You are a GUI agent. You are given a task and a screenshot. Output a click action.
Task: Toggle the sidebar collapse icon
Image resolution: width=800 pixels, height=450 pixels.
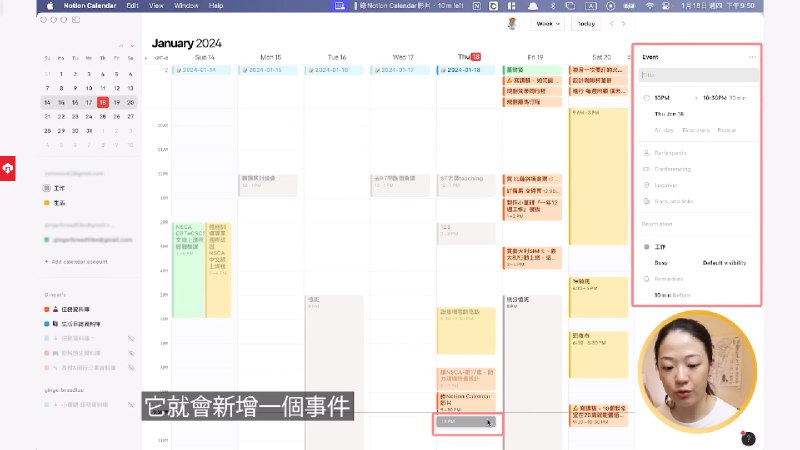(76, 20)
